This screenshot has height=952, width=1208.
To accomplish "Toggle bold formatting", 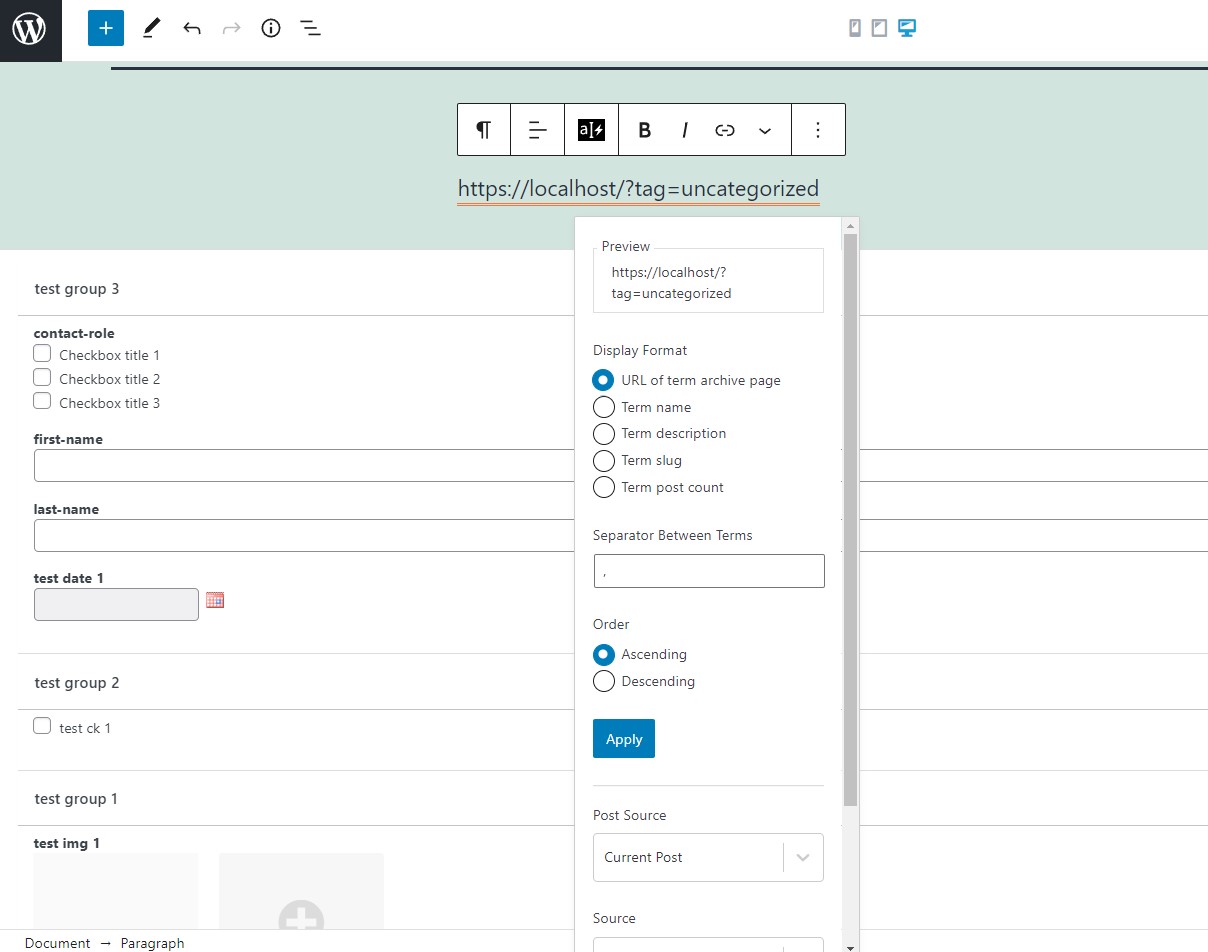I will (x=645, y=130).
